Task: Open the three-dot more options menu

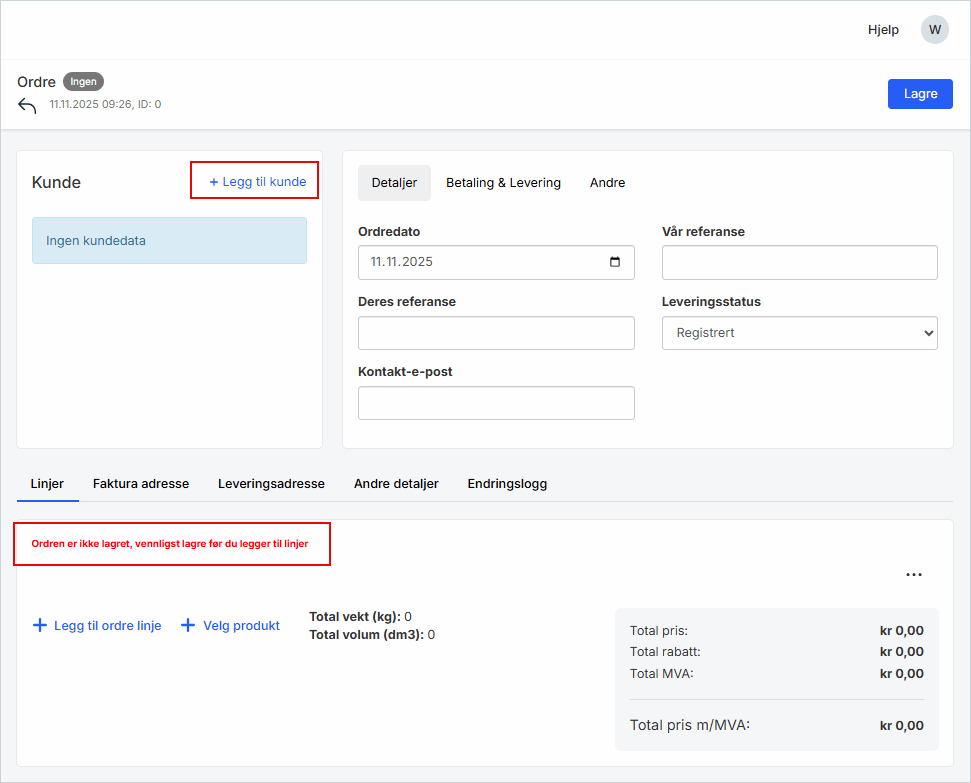Action: [913, 575]
